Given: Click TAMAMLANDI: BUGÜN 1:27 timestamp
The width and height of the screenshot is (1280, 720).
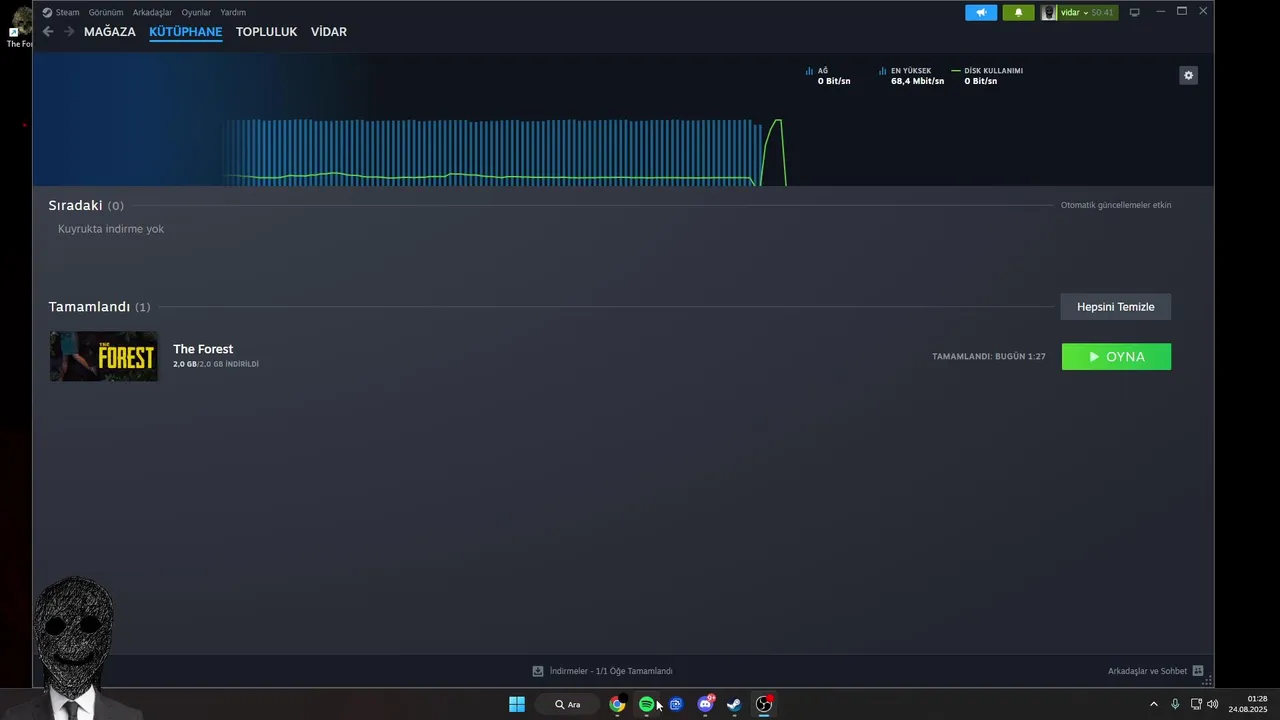Looking at the screenshot, I should (989, 357).
